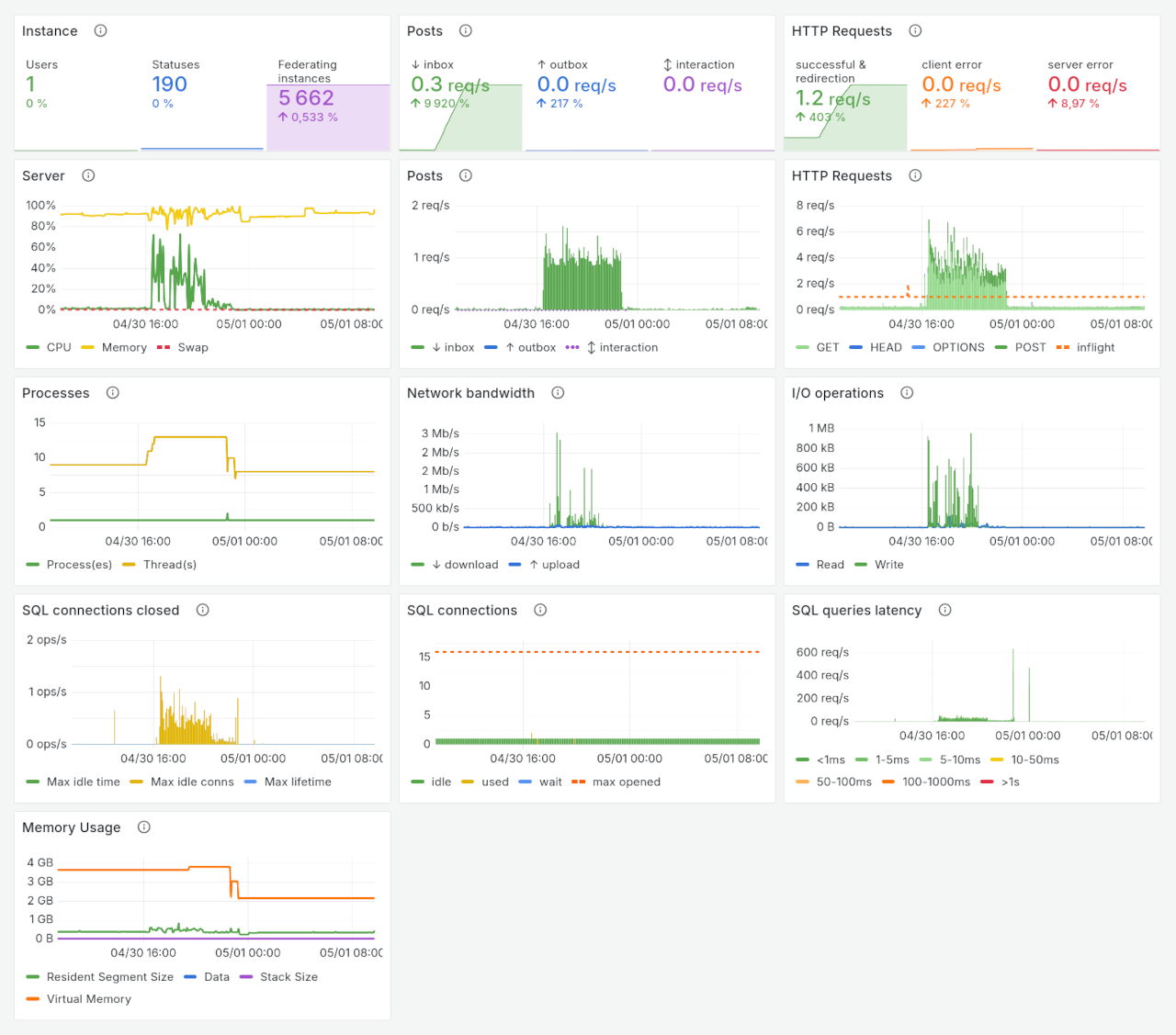The width and height of the screenshot is (1176, 1035).
Task: Select the server error stat value
Action: [x=1087, y=85]
